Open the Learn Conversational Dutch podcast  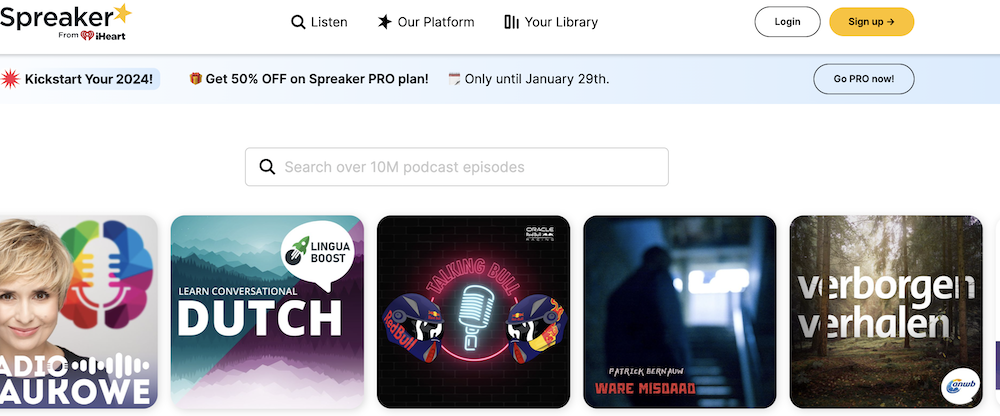(267, 312)
